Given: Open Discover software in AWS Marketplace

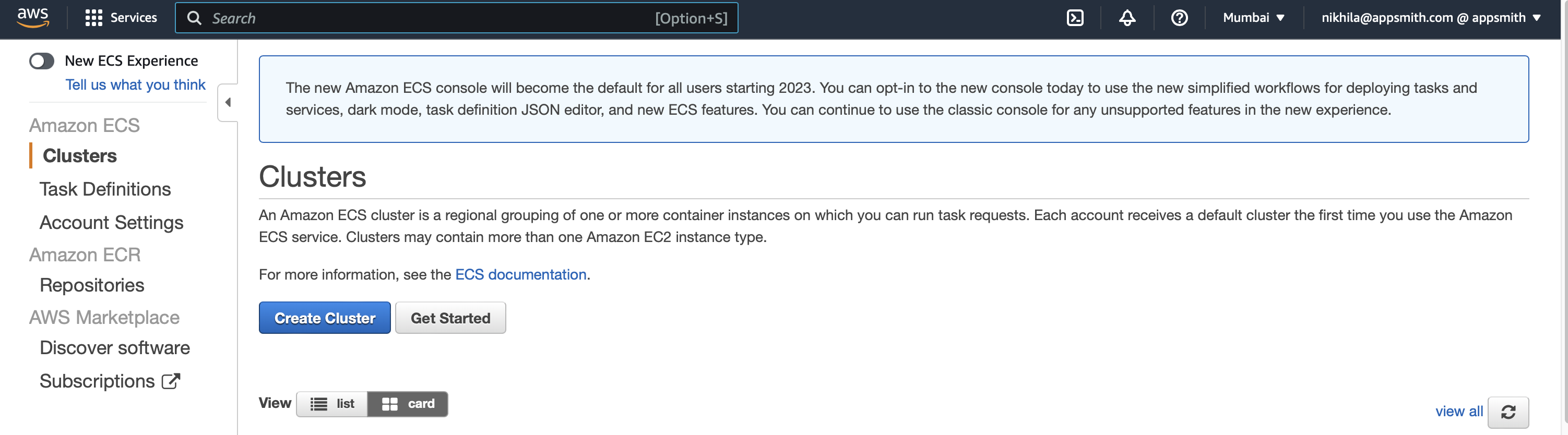Looking at the screenshot, I should point(114,348).
